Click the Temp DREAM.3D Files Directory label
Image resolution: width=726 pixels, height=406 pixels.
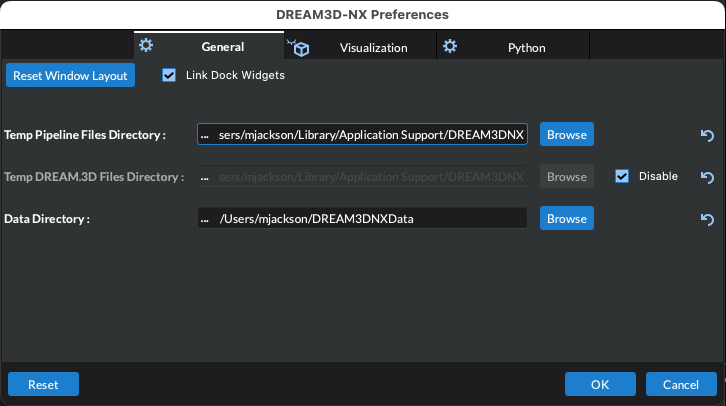pyautogui.click(x=94, y=177)
